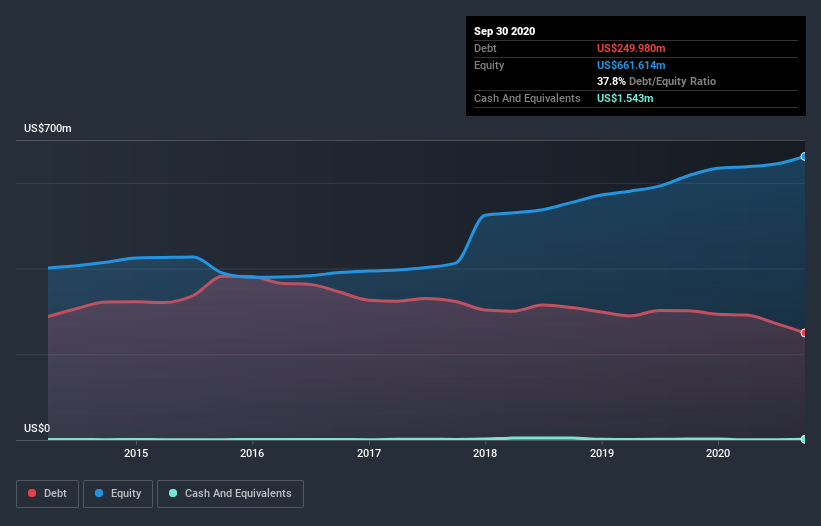The width and height of the screenshot is (821, 526).
Task: Click the Sep 30 2020 tooltip date
Action: tap(505, 31)
